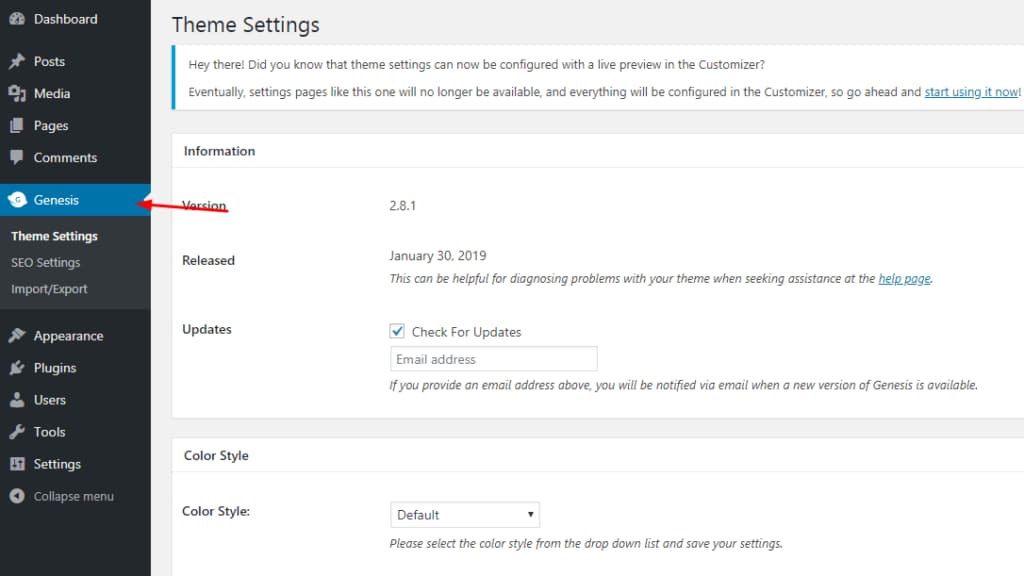Select Theme Settings submenu item
The height and width of the screenshot is (576, 1024).
click(x=54, y=237)
